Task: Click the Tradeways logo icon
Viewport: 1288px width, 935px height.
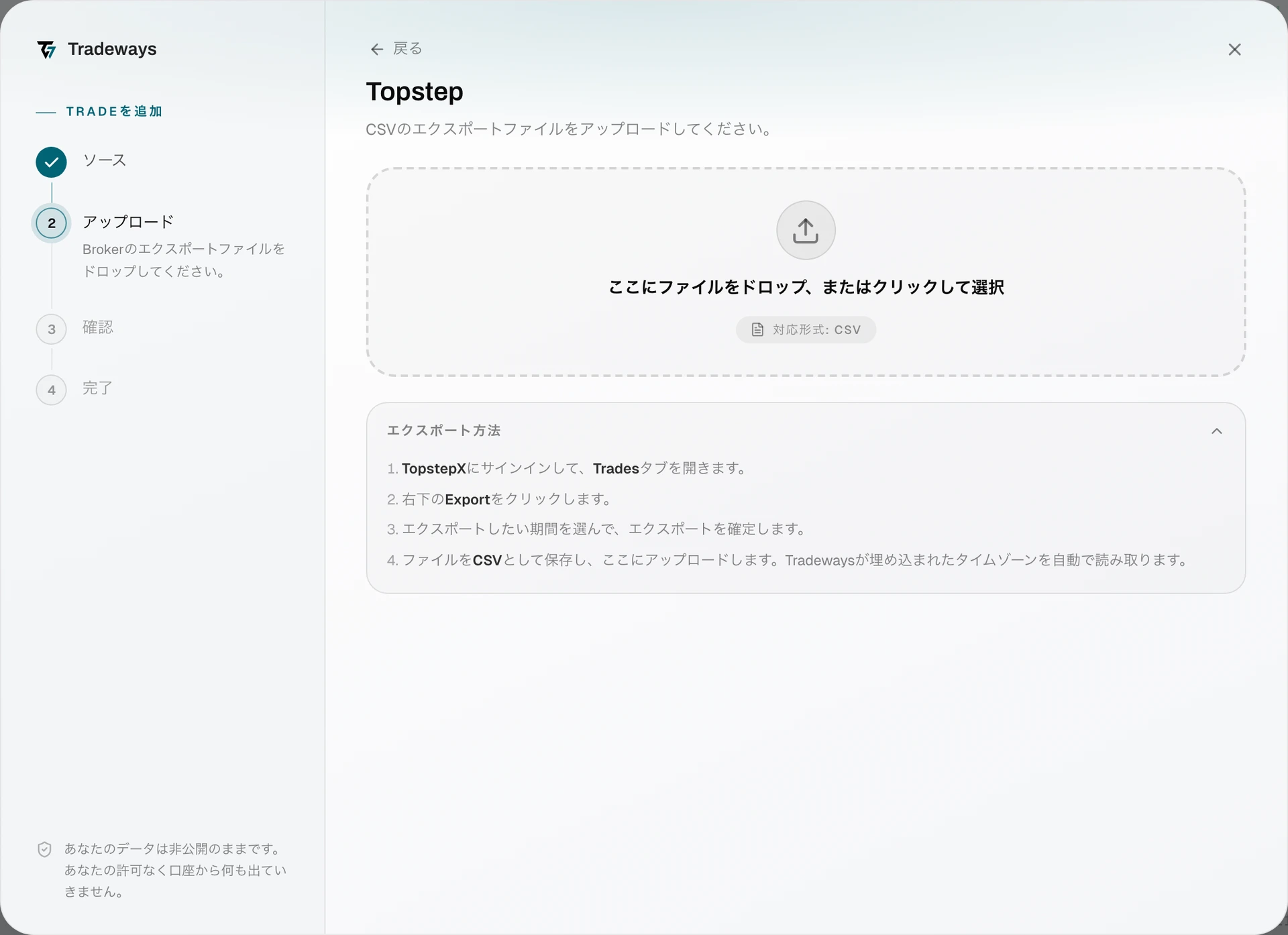Action: pos(46,50)
